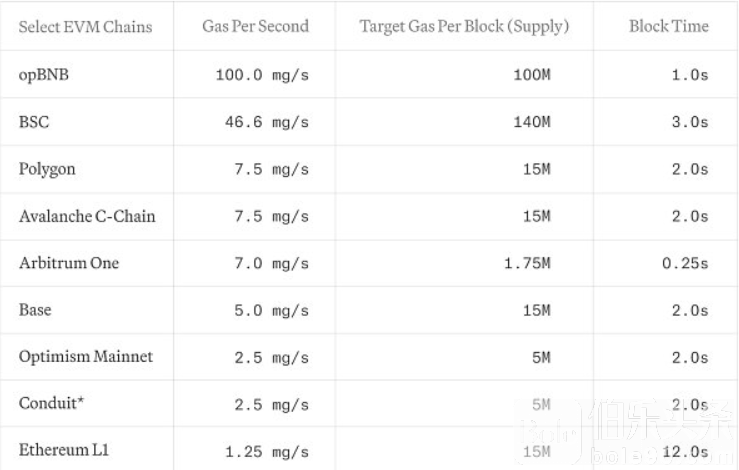Select the 1.75M target gas value
Screen dimensions: 739x470
[x=524, y=264]
